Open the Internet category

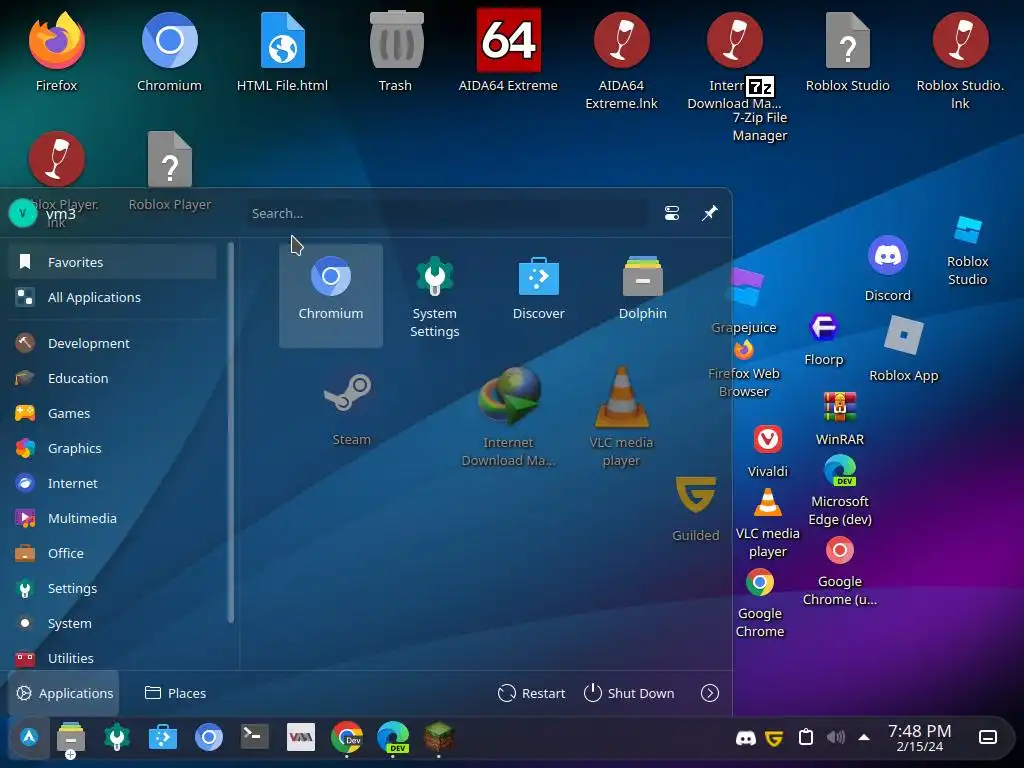(x=112, y=483)
